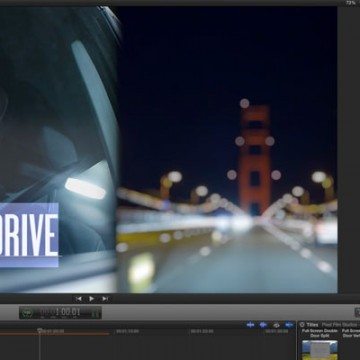The height and width of the screenshot is (360, 360).
Task: Toggle snapping in the timeline
Action: pyautogui.click(x=289, y=325)
